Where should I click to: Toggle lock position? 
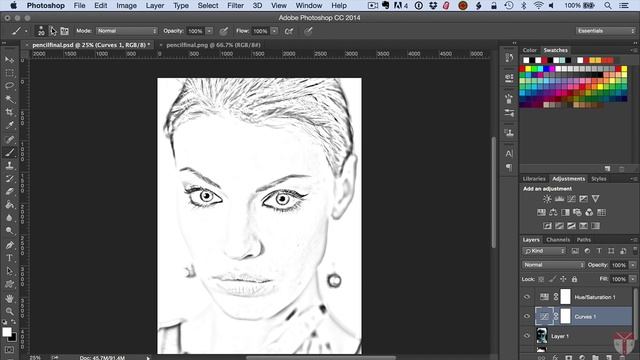(563, 279)
